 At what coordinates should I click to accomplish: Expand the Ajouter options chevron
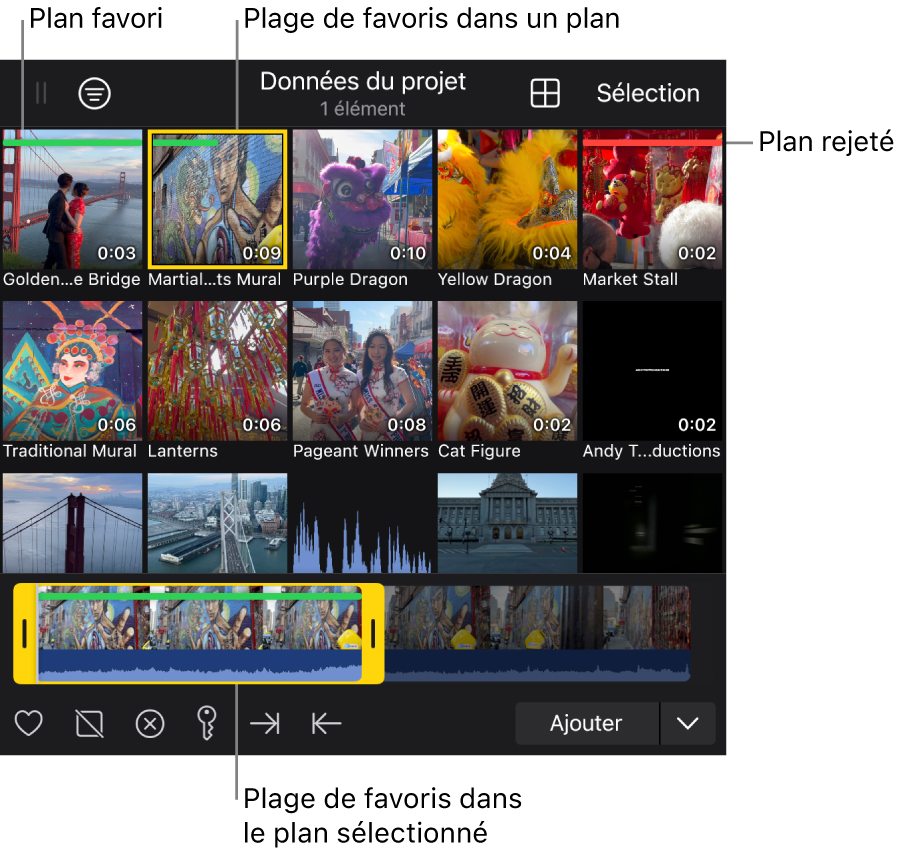tap(688, 723)
